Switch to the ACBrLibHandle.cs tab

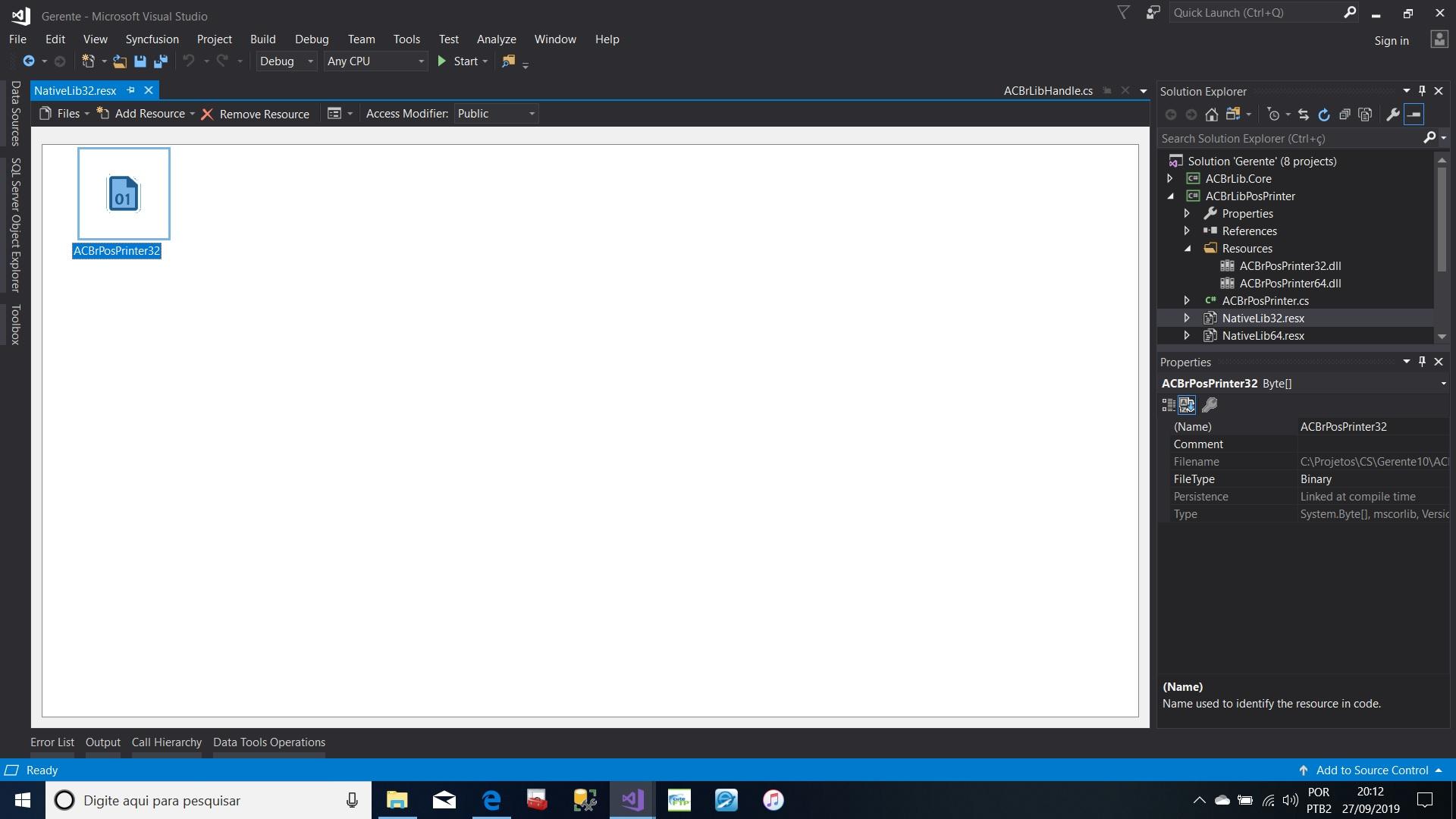coord(1048,91)
